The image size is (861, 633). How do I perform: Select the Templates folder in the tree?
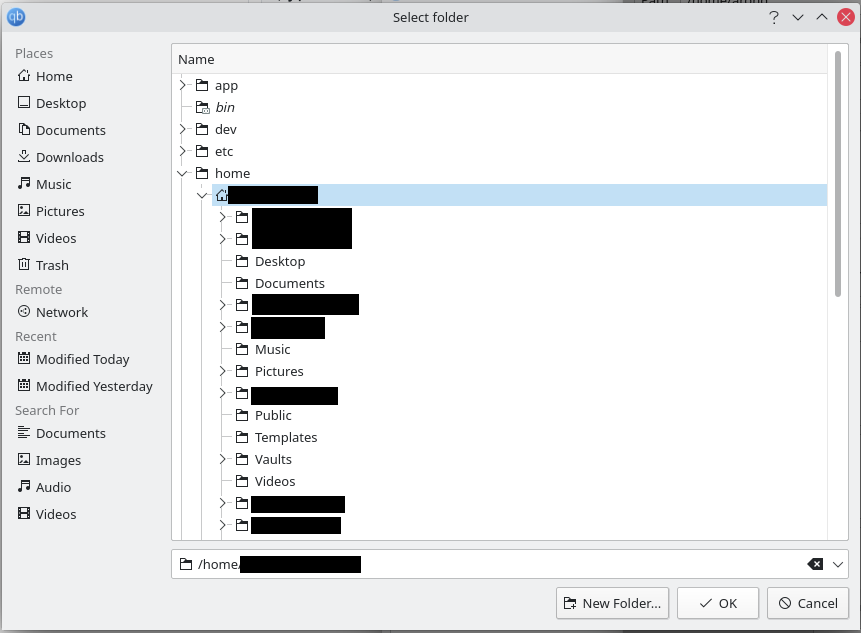(x=285, y=437)
